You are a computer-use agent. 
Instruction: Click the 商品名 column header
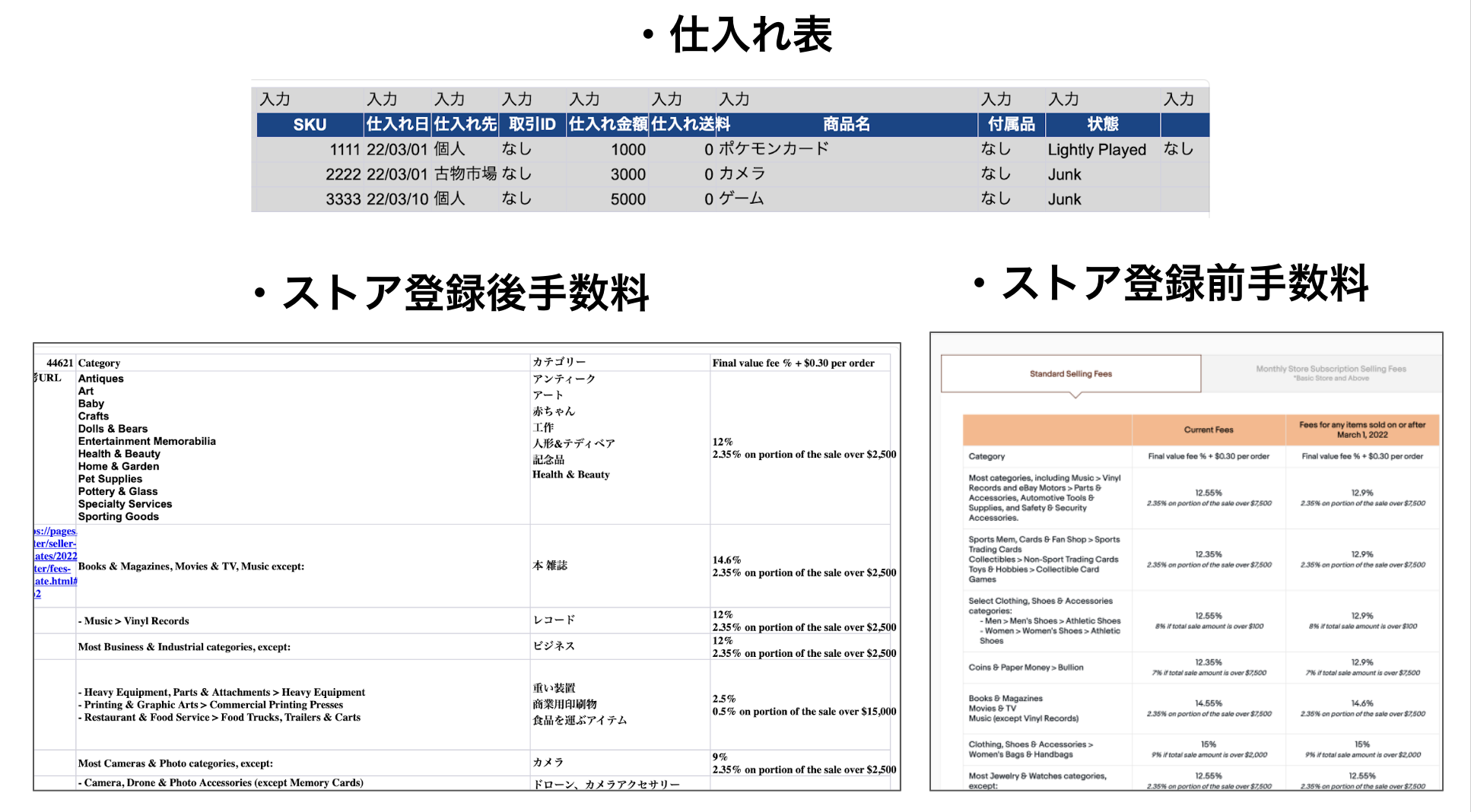tap(846, 125)
